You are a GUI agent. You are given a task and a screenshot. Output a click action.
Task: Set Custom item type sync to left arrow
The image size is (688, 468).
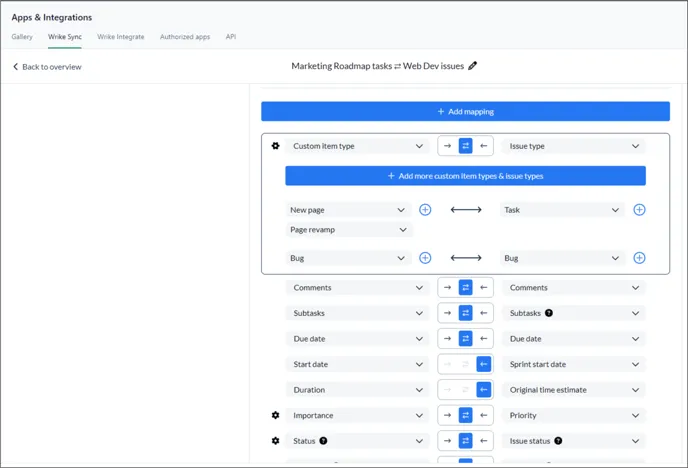pos(484,146)
